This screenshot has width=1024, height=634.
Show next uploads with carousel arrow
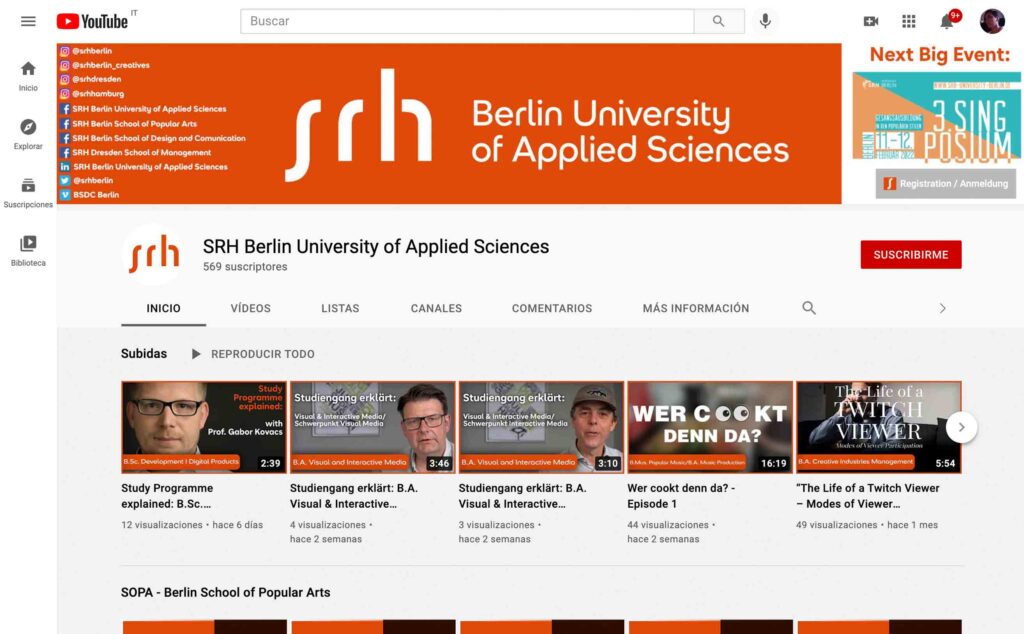pos(961,427)
